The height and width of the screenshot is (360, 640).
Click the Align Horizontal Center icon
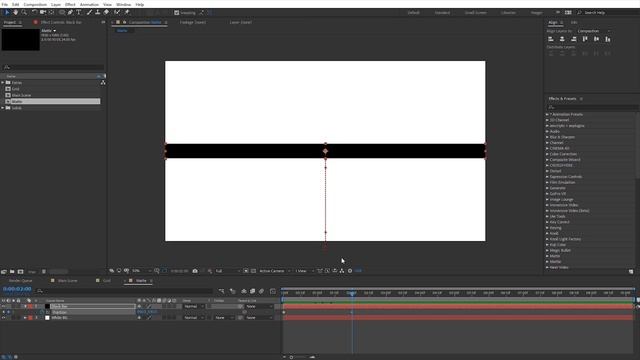pyautogui.click(x=562, y=39)
